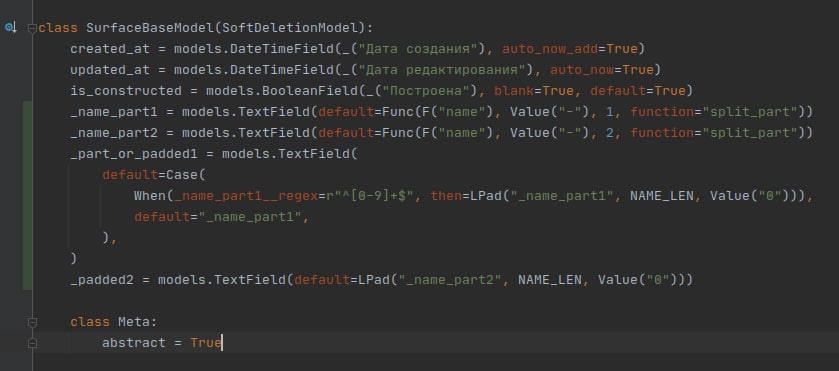
Task: Click the _part_or_padded1 field name
Action: point(134,154)
